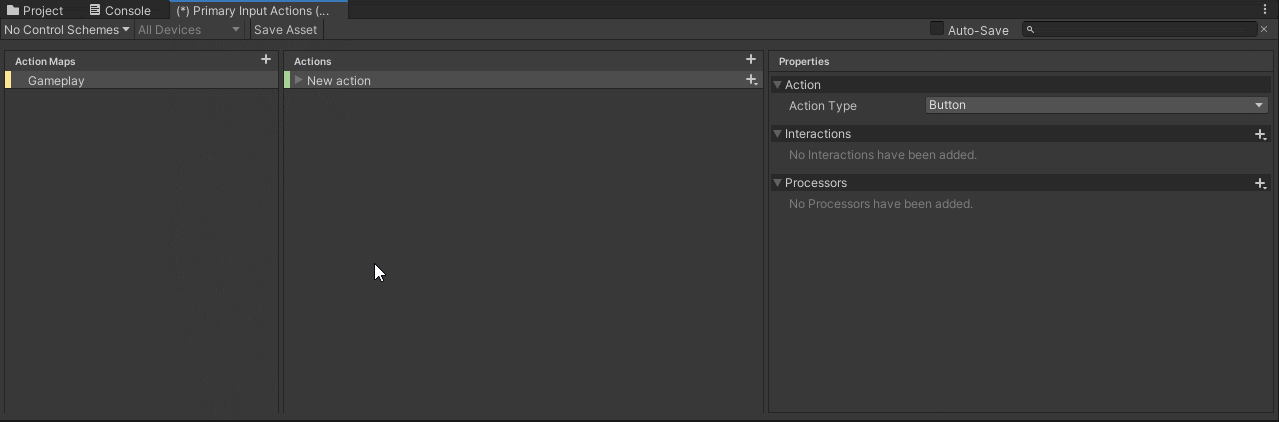Collapse the Interactions section
This screenshot has height=422, width=1279.
pyautogui.click(x=778, y=134)
